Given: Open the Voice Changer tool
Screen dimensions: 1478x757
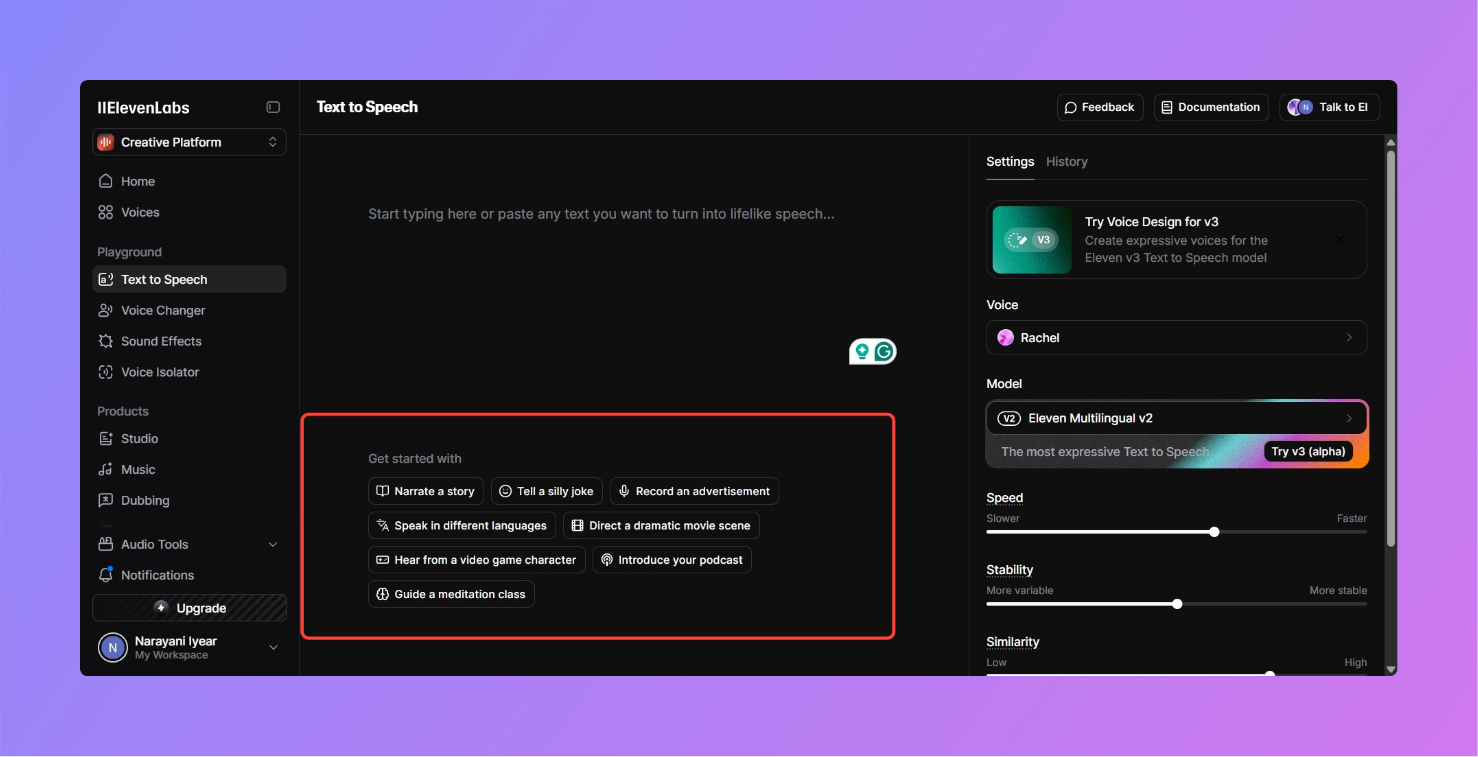Looking at the screenshot, I should [189, 310].
